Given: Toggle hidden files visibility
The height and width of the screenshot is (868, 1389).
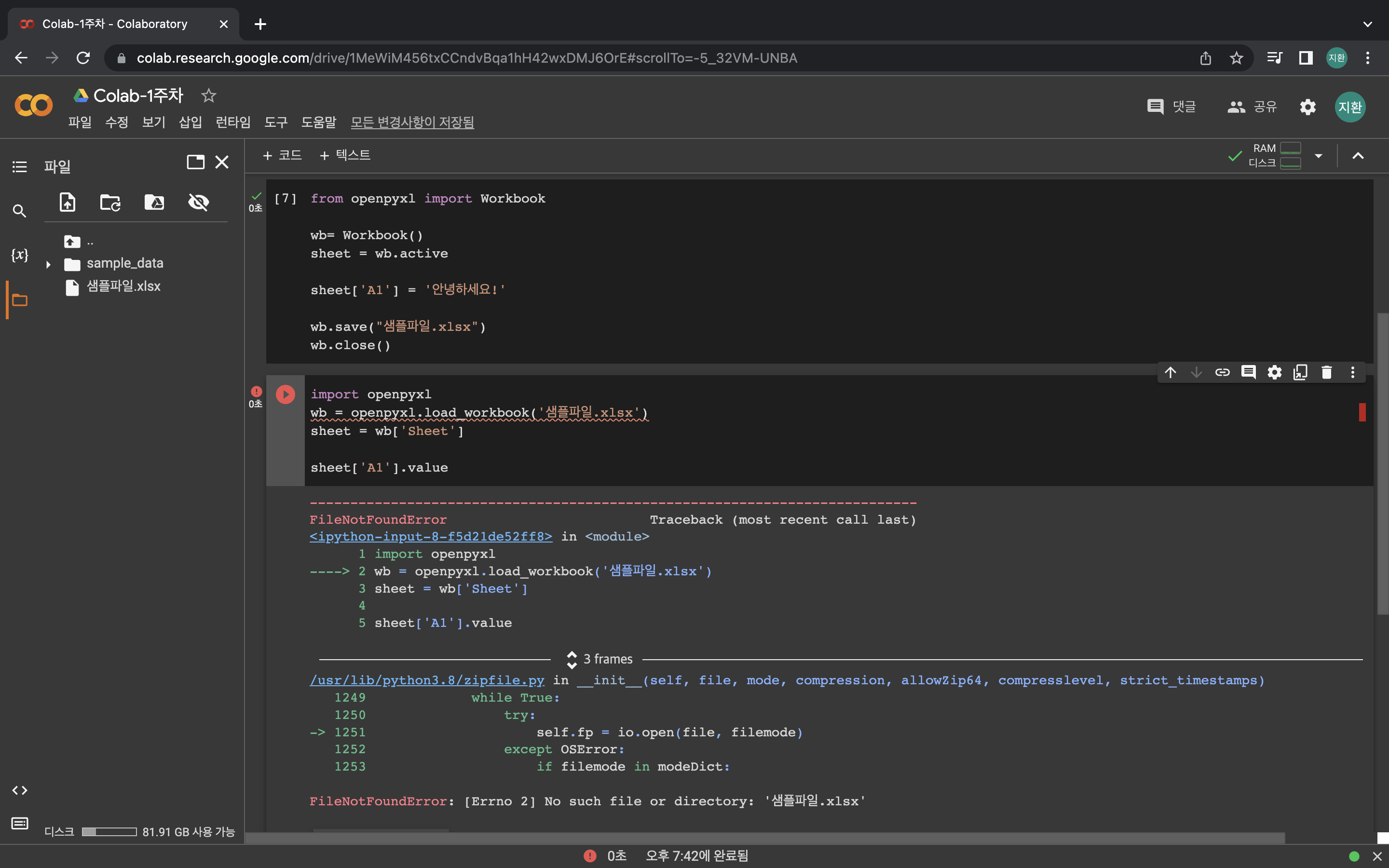Looking at the screenshot, I should [199, 202].
